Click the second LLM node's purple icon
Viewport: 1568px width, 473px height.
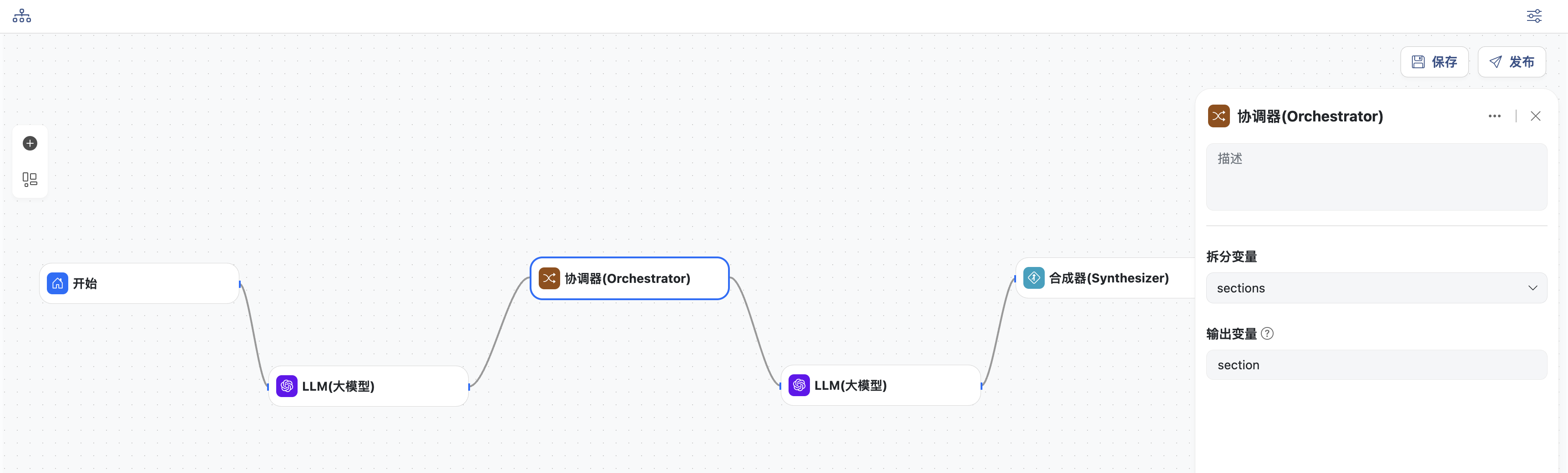pos(799,385)
